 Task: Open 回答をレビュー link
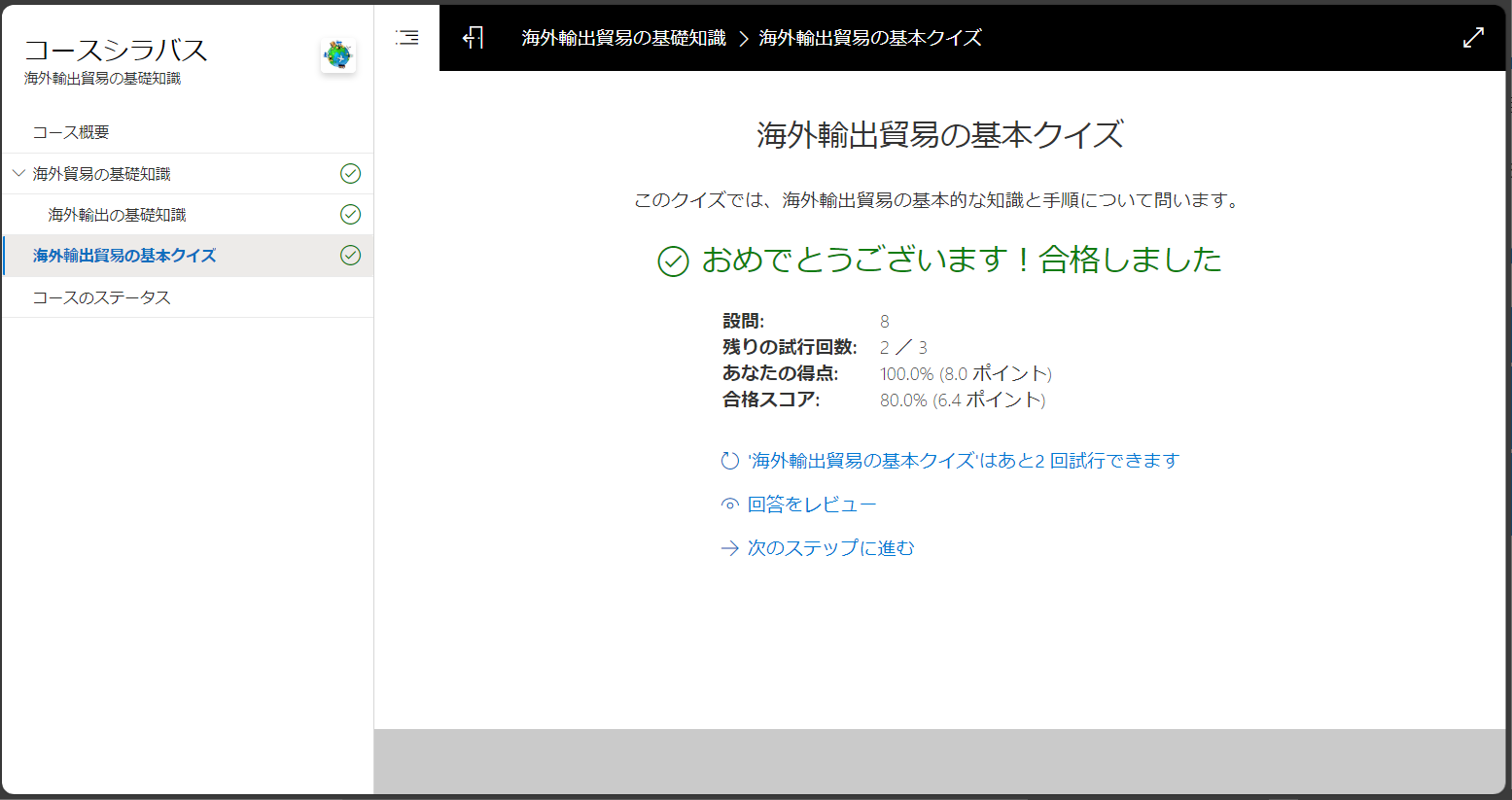coord(812,504)
